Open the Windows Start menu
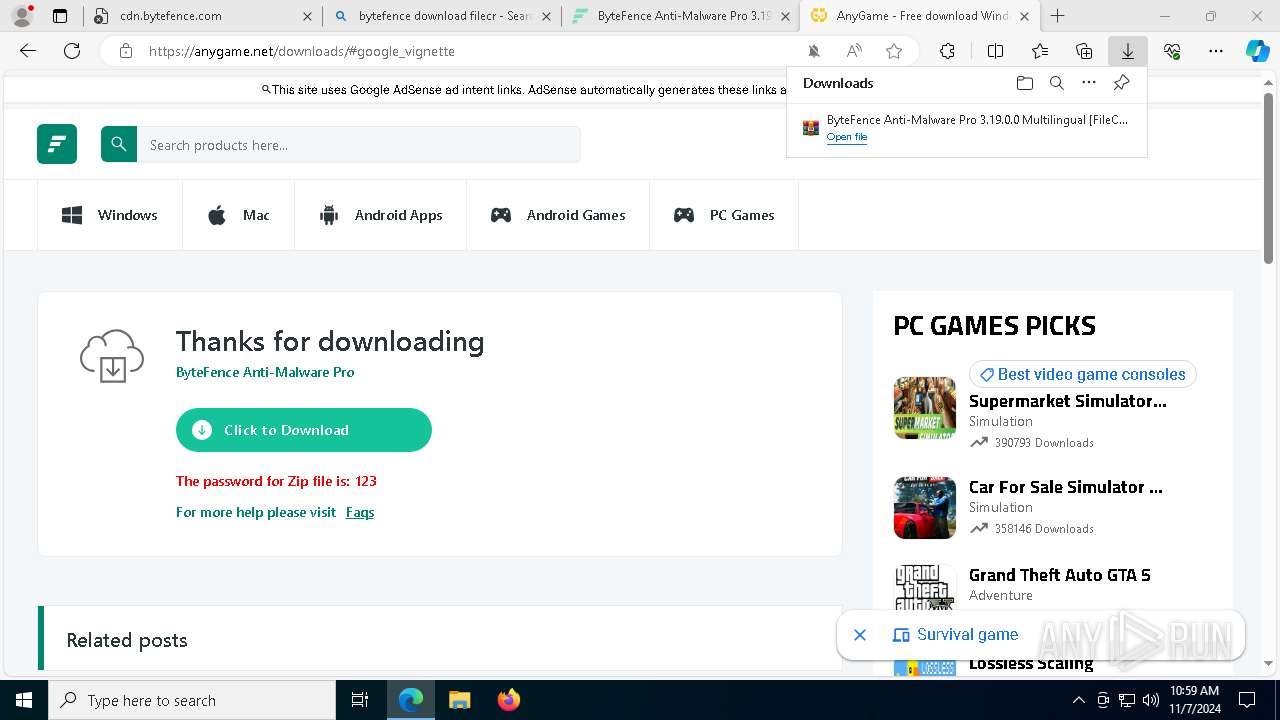1280x720 pixels. point(24,700)
